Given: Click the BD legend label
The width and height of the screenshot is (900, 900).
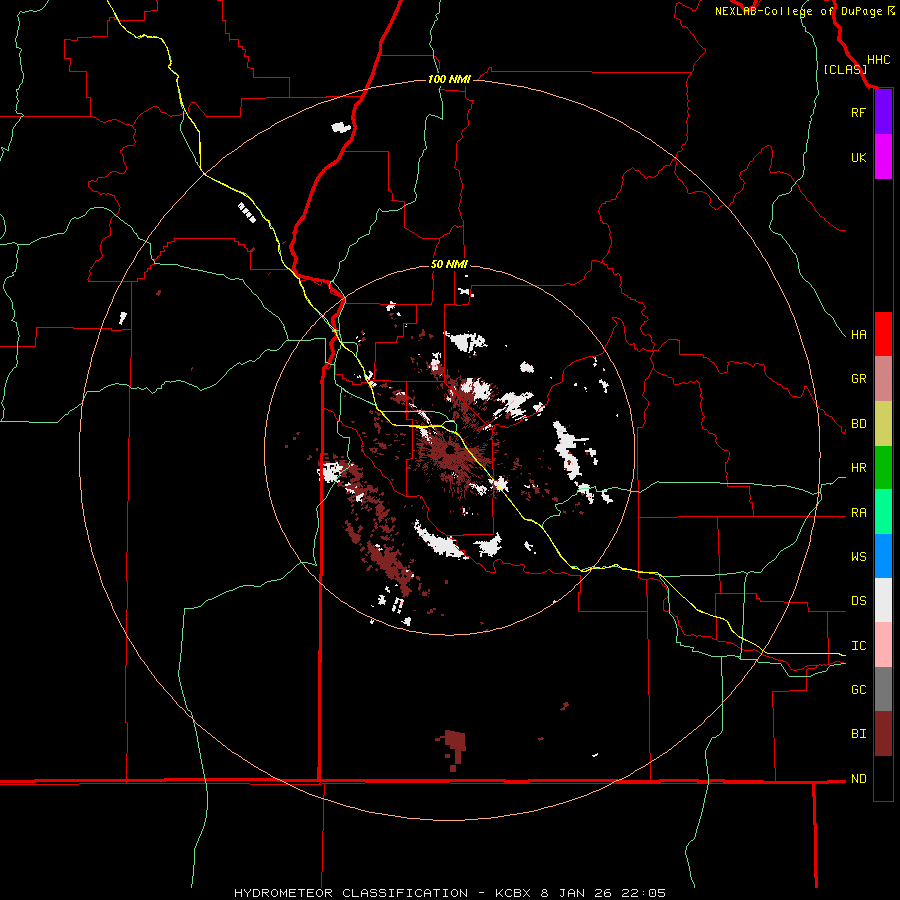Looking at the screenshot, I should (x=858, y=424).
